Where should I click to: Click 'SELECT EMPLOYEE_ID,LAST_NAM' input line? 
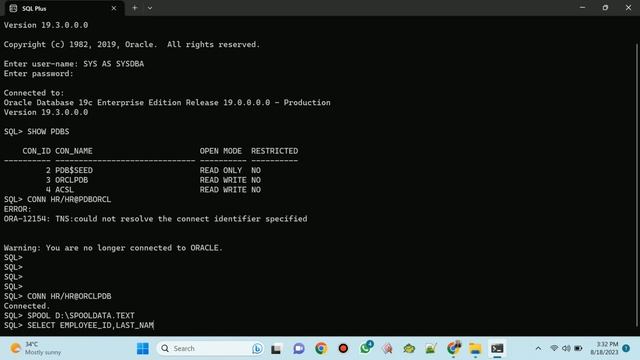coord(91,325)
